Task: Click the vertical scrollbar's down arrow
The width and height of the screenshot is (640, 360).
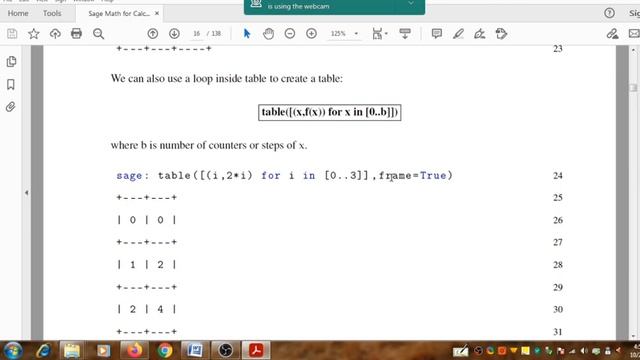Action: 633,336
